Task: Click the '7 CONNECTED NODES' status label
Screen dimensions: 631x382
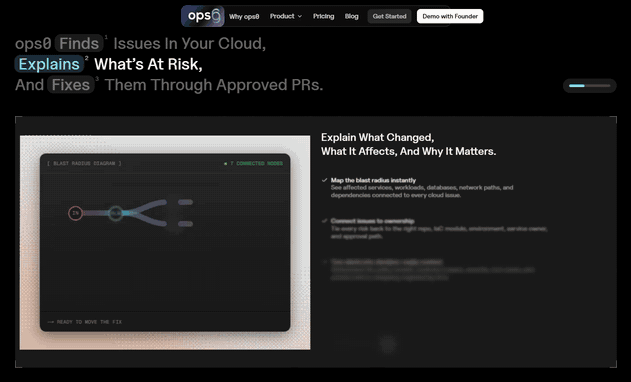Action: click(254, 163)
